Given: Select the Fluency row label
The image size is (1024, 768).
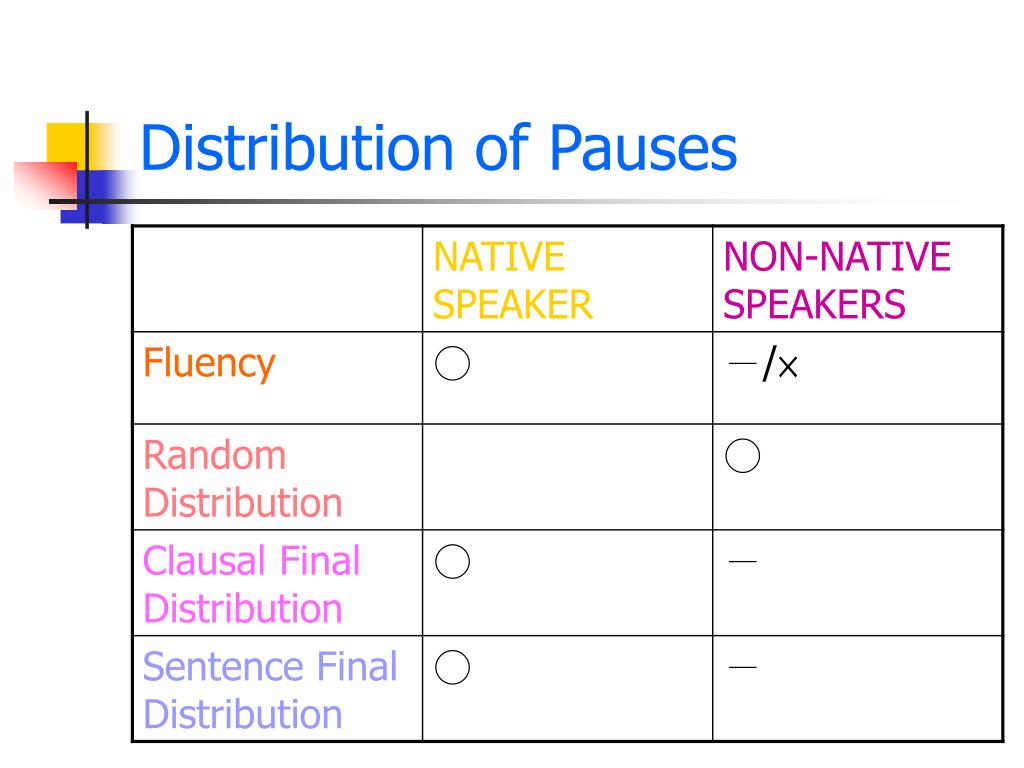Looking at the screenshot, I should tap(209, 364).
